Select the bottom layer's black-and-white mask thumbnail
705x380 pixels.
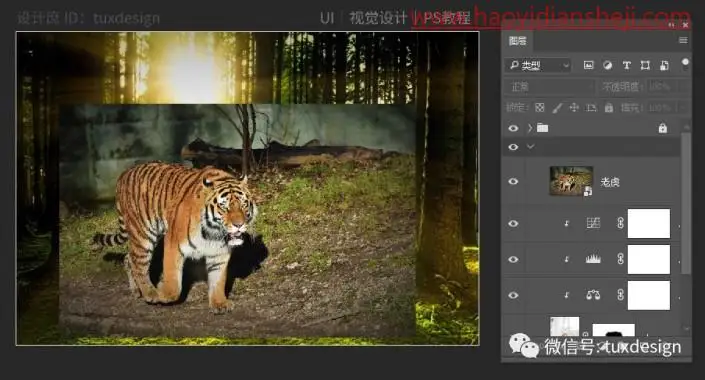tap(614, 330)
